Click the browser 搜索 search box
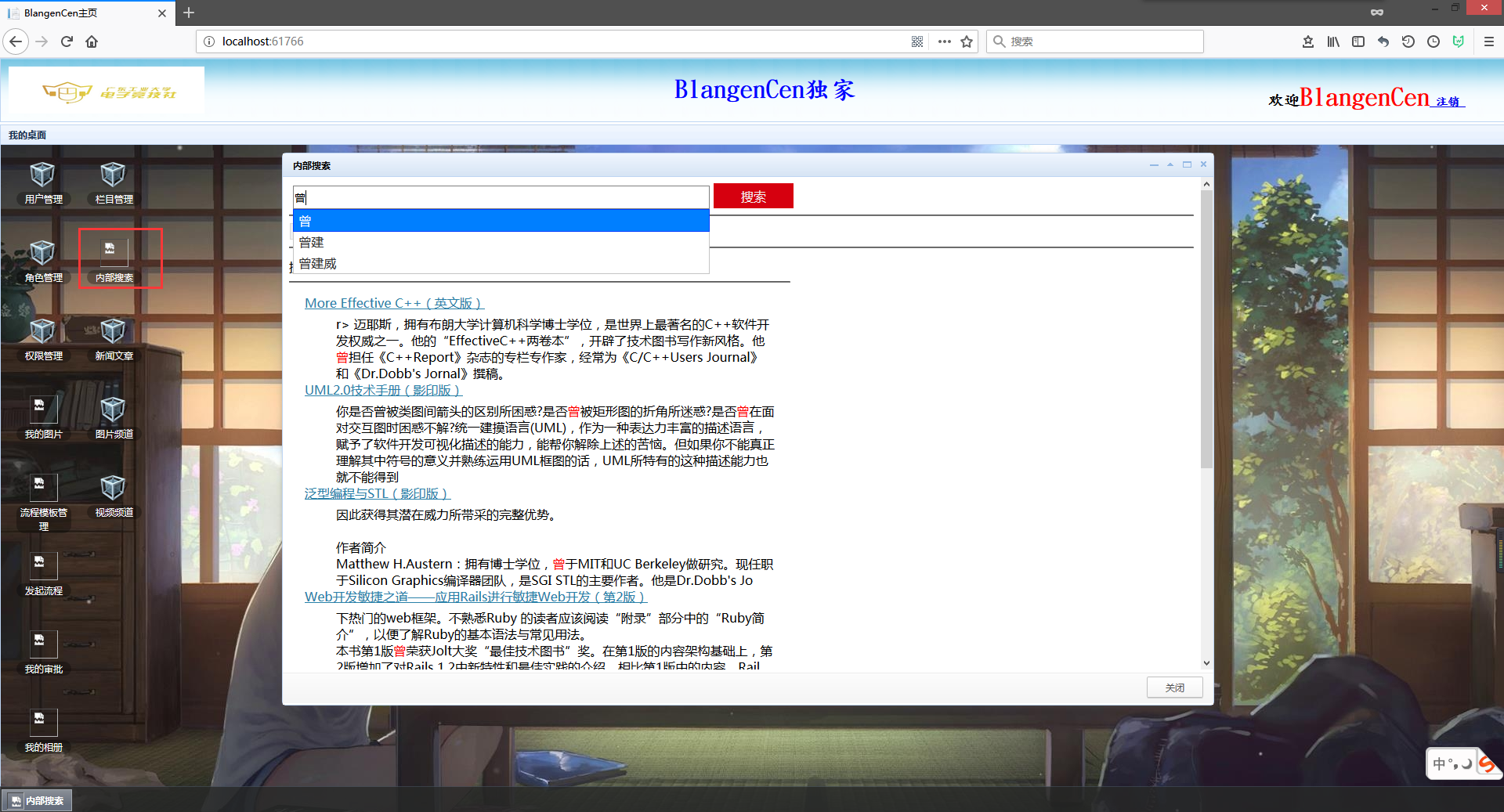This screenshot has width=1504, height=812. click(1094, 42)
